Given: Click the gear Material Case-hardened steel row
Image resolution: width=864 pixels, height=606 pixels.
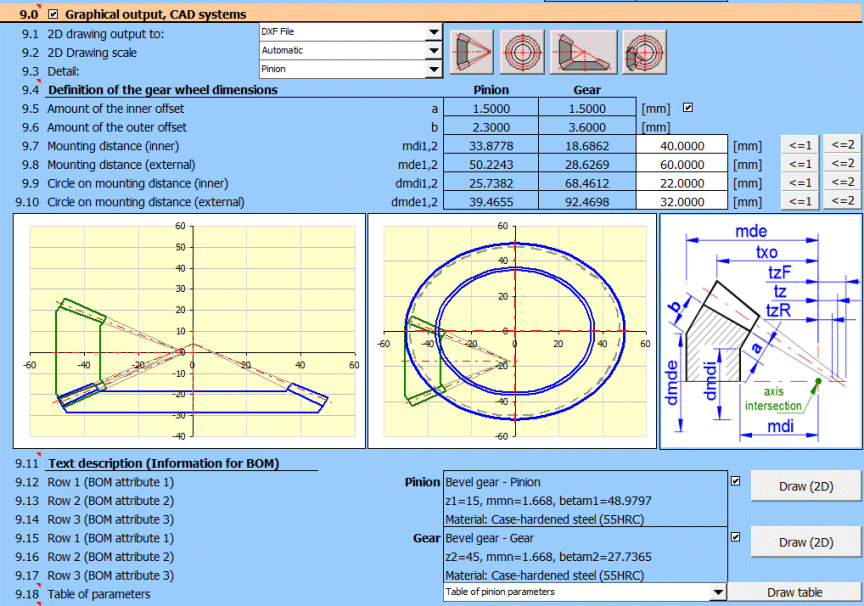Looking at the screenshot, I should click(x=585, y=575).
